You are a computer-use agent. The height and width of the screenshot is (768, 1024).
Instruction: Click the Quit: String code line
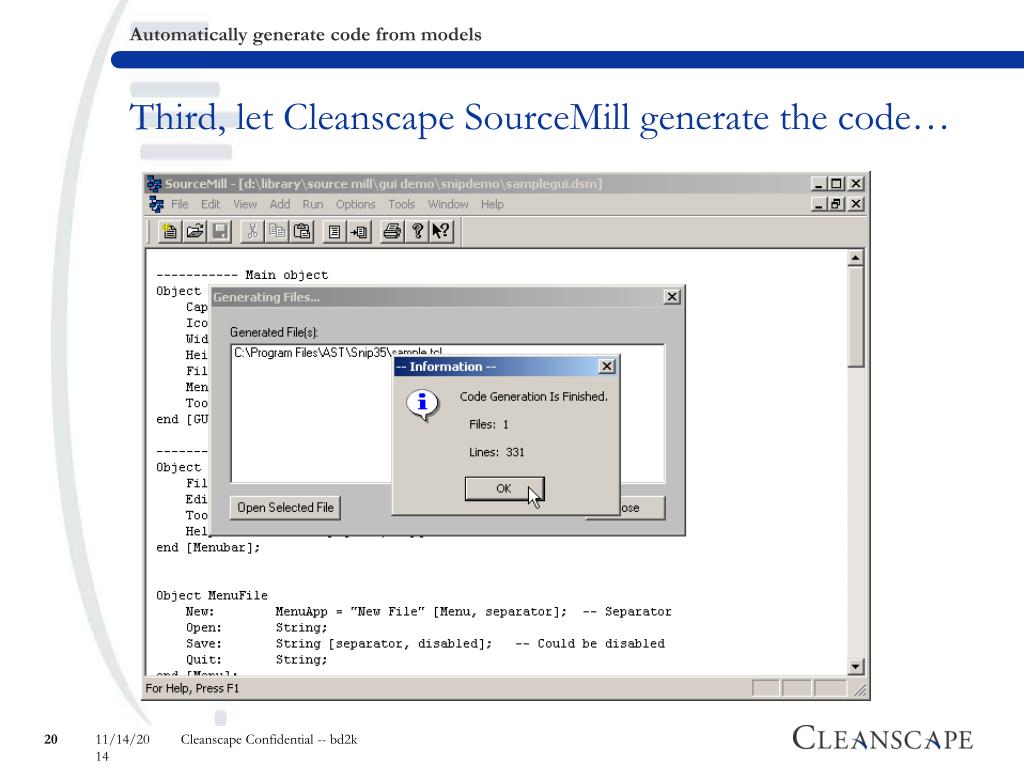(256, 660)
